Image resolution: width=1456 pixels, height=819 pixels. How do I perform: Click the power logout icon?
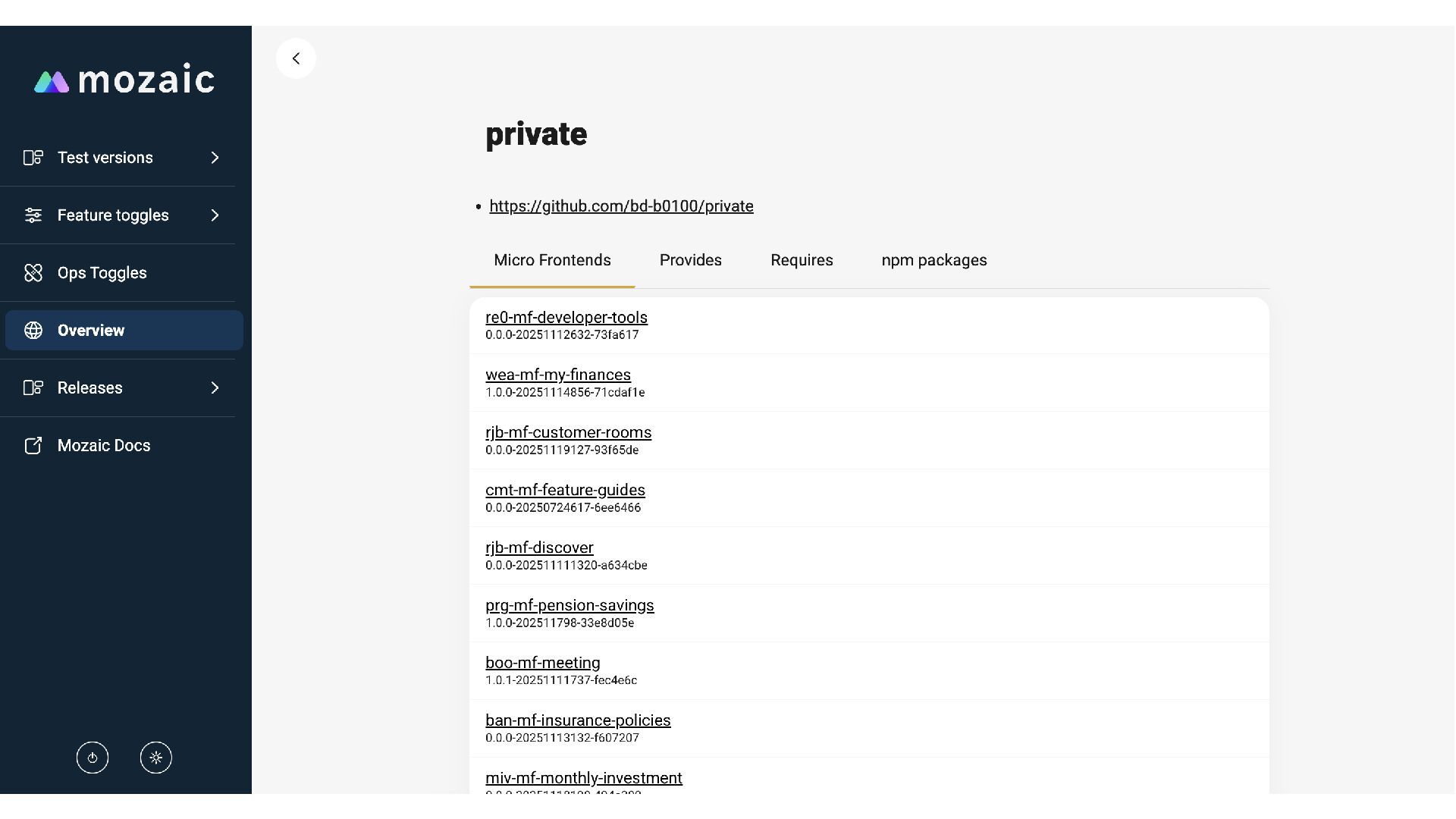93,758
